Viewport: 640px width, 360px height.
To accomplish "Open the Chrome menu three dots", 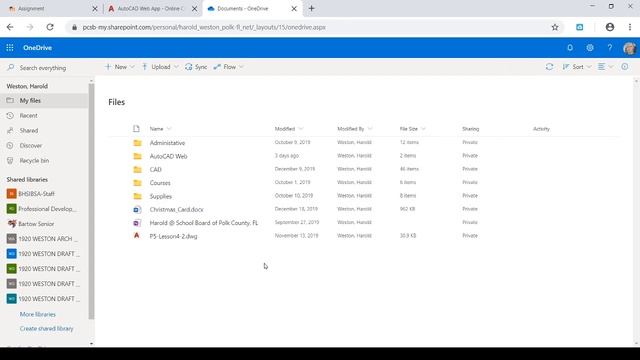I will tap(630, 27).
